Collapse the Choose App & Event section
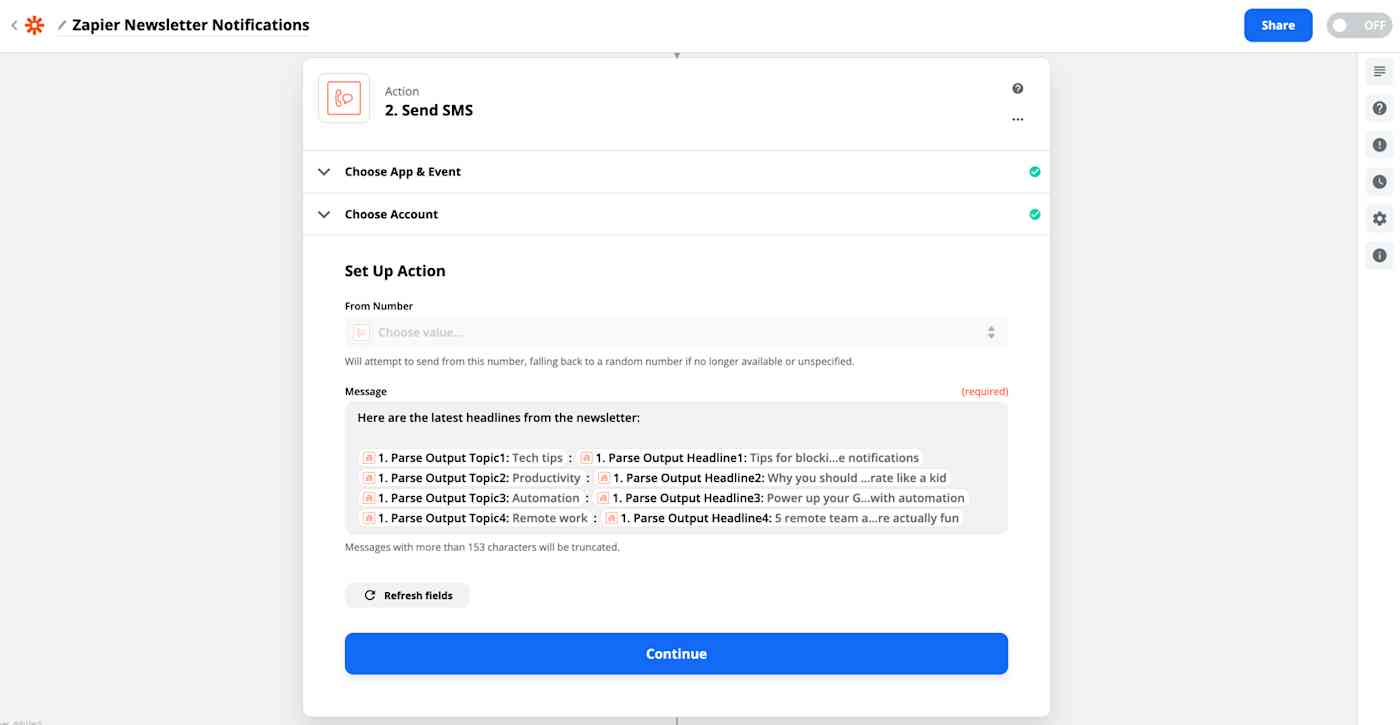Image resolution: width=1400 pixels, height=725 pixels. (x=323, y=171)
